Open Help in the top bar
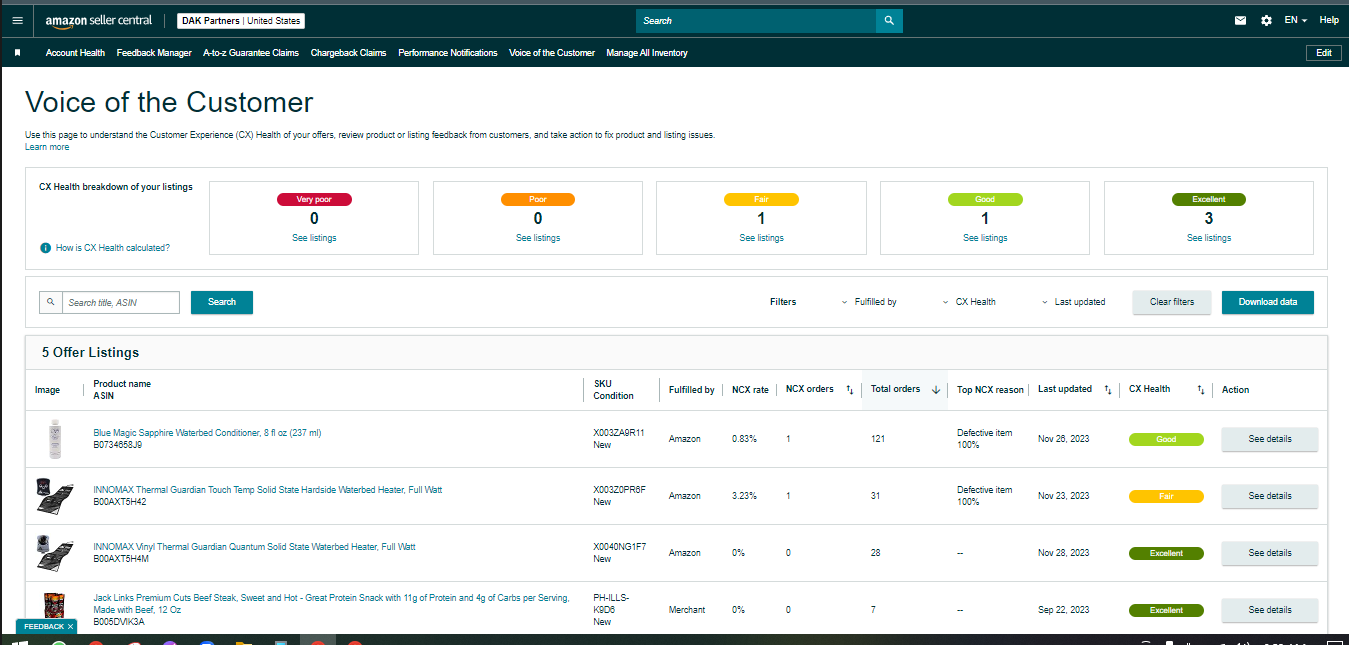Image resolution: width=1349 pixels, height=645 pixels. [1329, 20]
